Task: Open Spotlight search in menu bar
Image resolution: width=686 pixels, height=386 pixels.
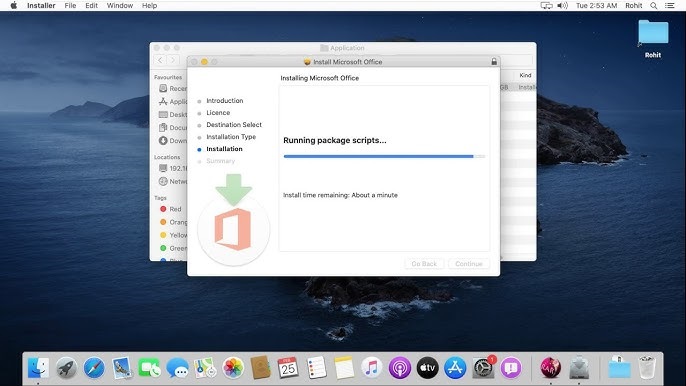Action: [653, 6]
